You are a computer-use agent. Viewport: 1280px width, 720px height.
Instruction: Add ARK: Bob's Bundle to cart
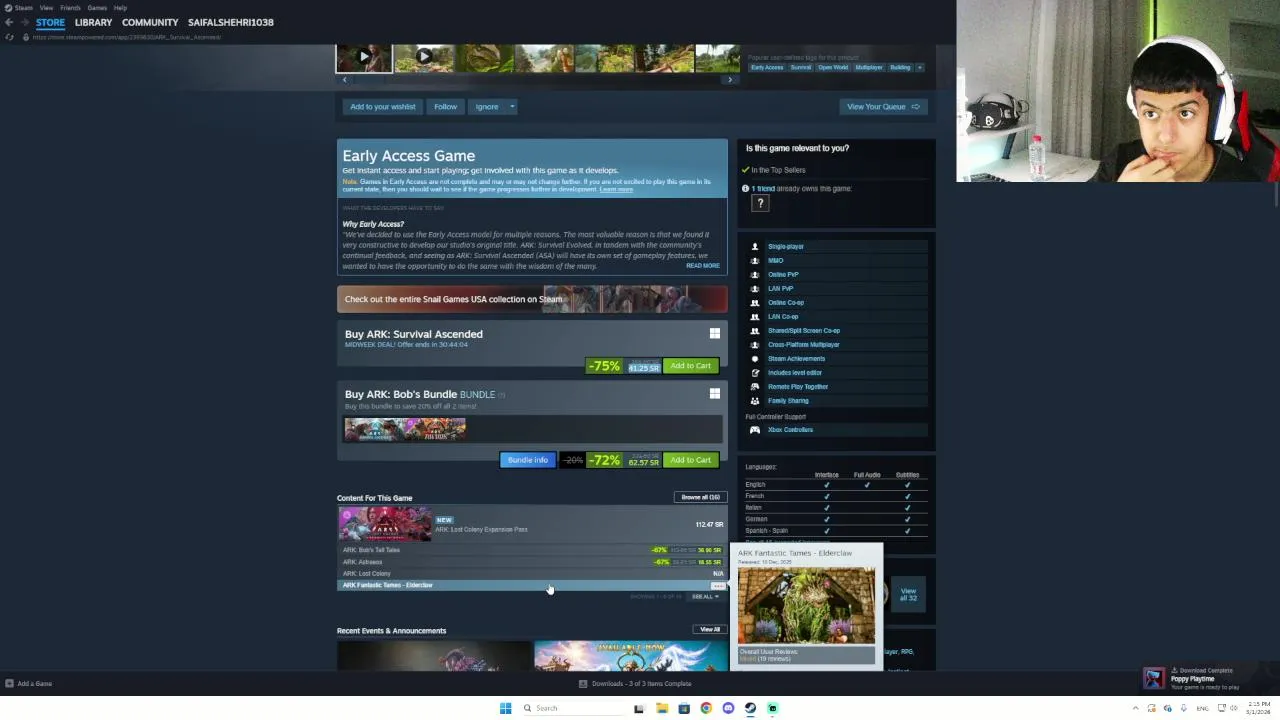click(x=690, y=460)
